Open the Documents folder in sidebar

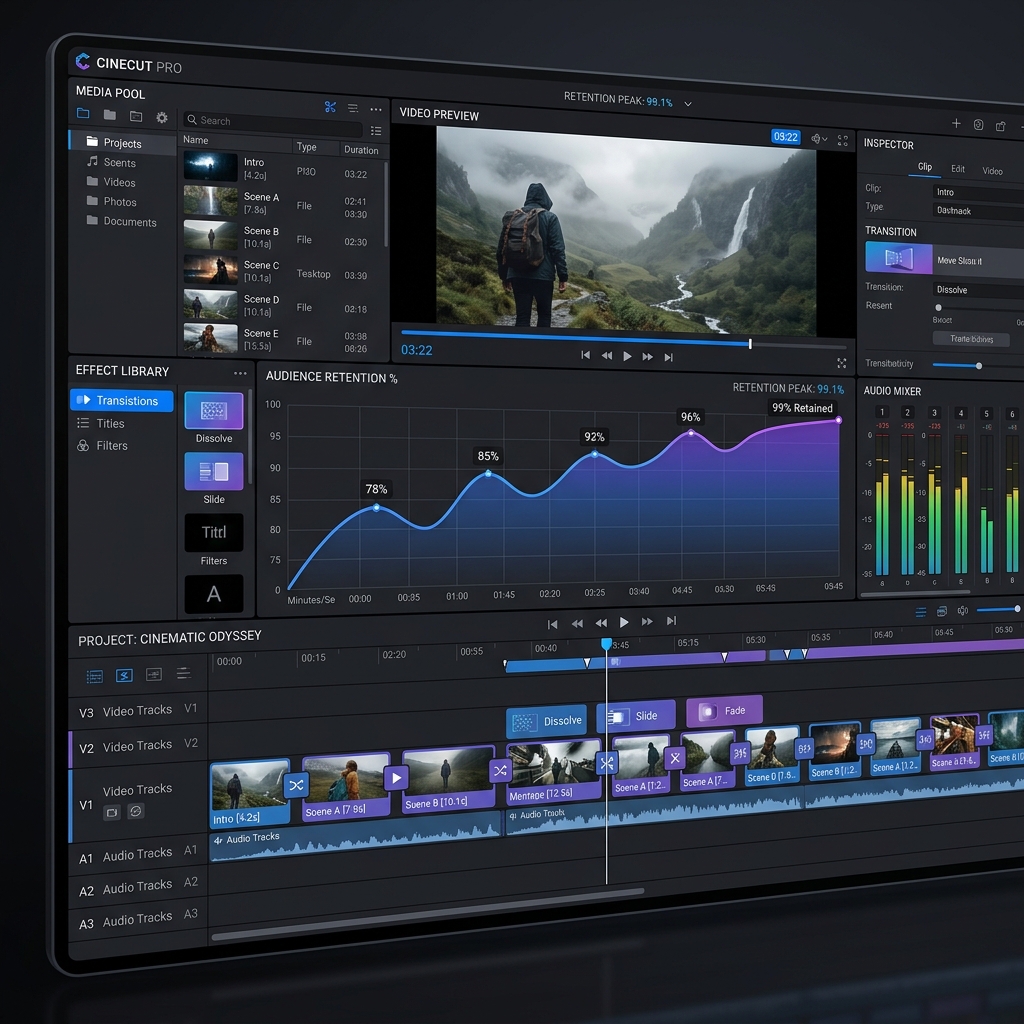(x=121, y=221)
